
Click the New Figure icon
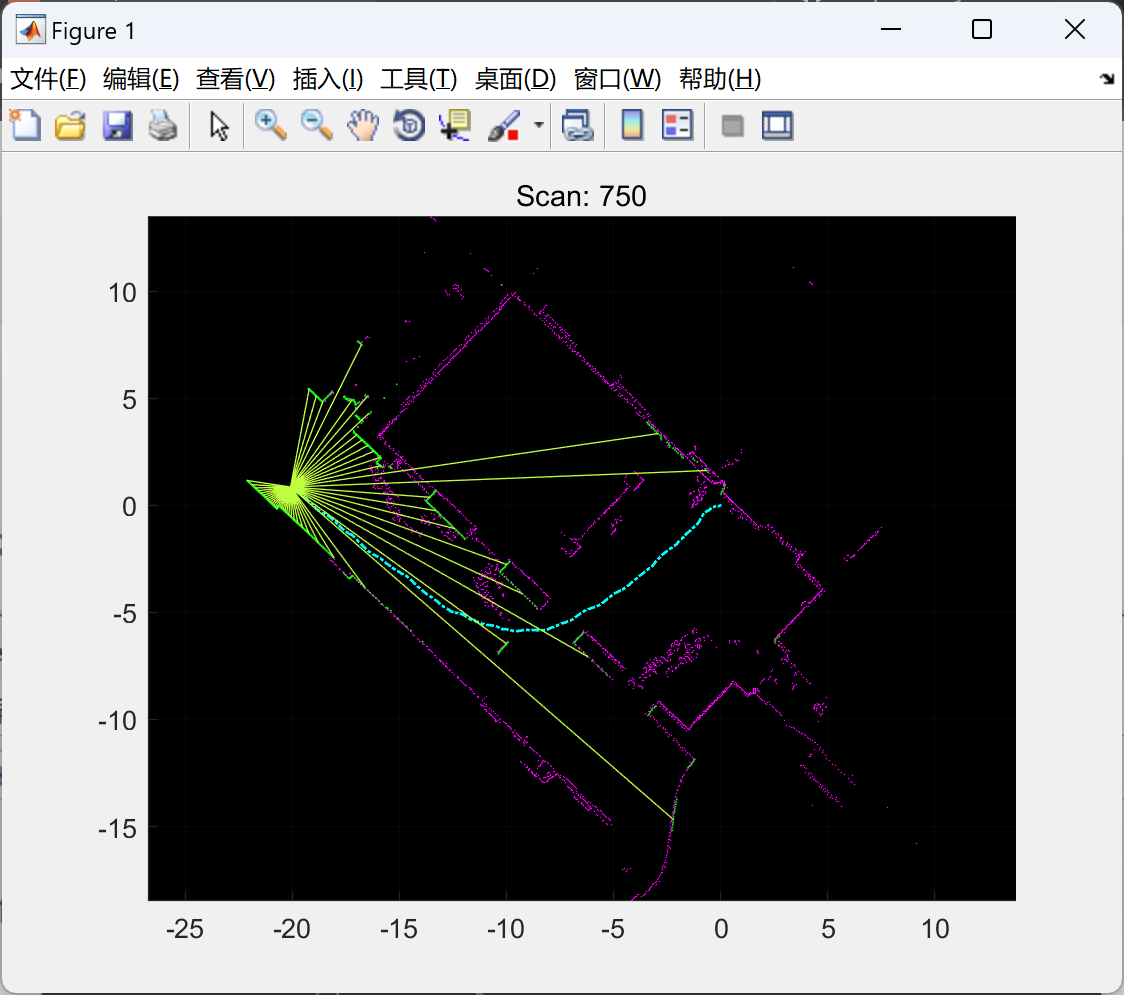click(x=26, y=126)
